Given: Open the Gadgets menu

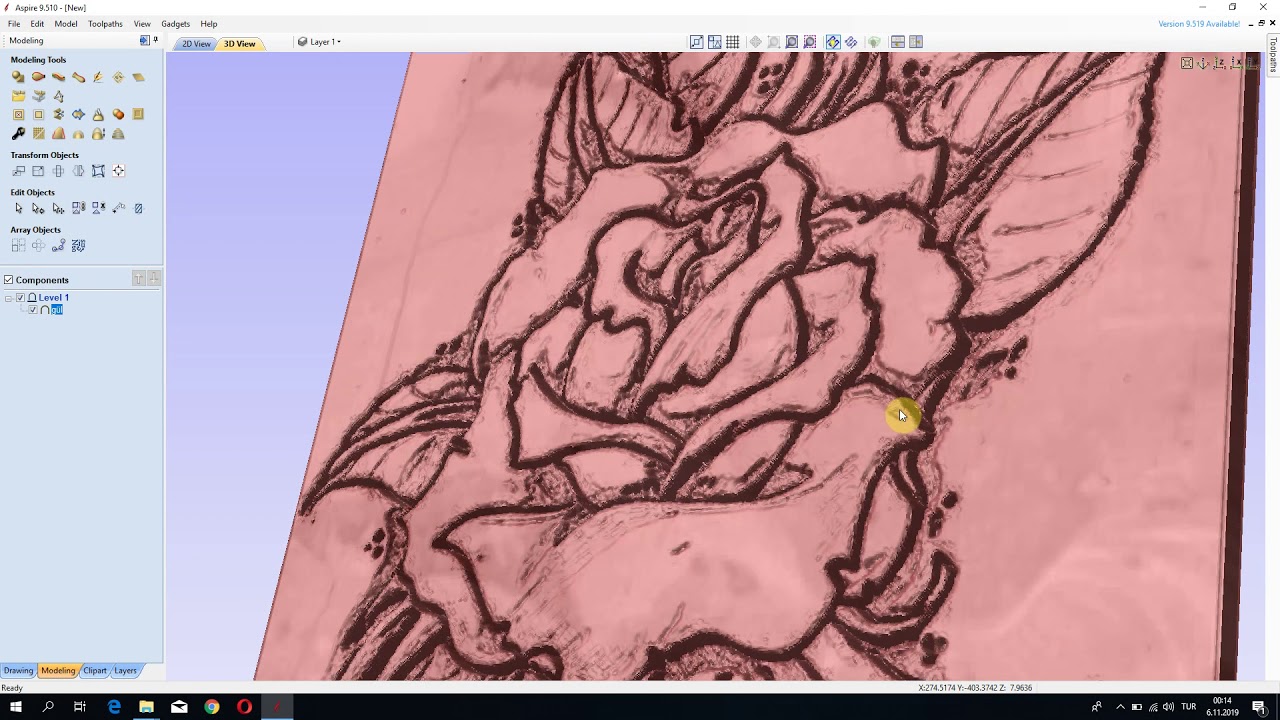Looking at the screenshot, I should click(x=176, y=24).
